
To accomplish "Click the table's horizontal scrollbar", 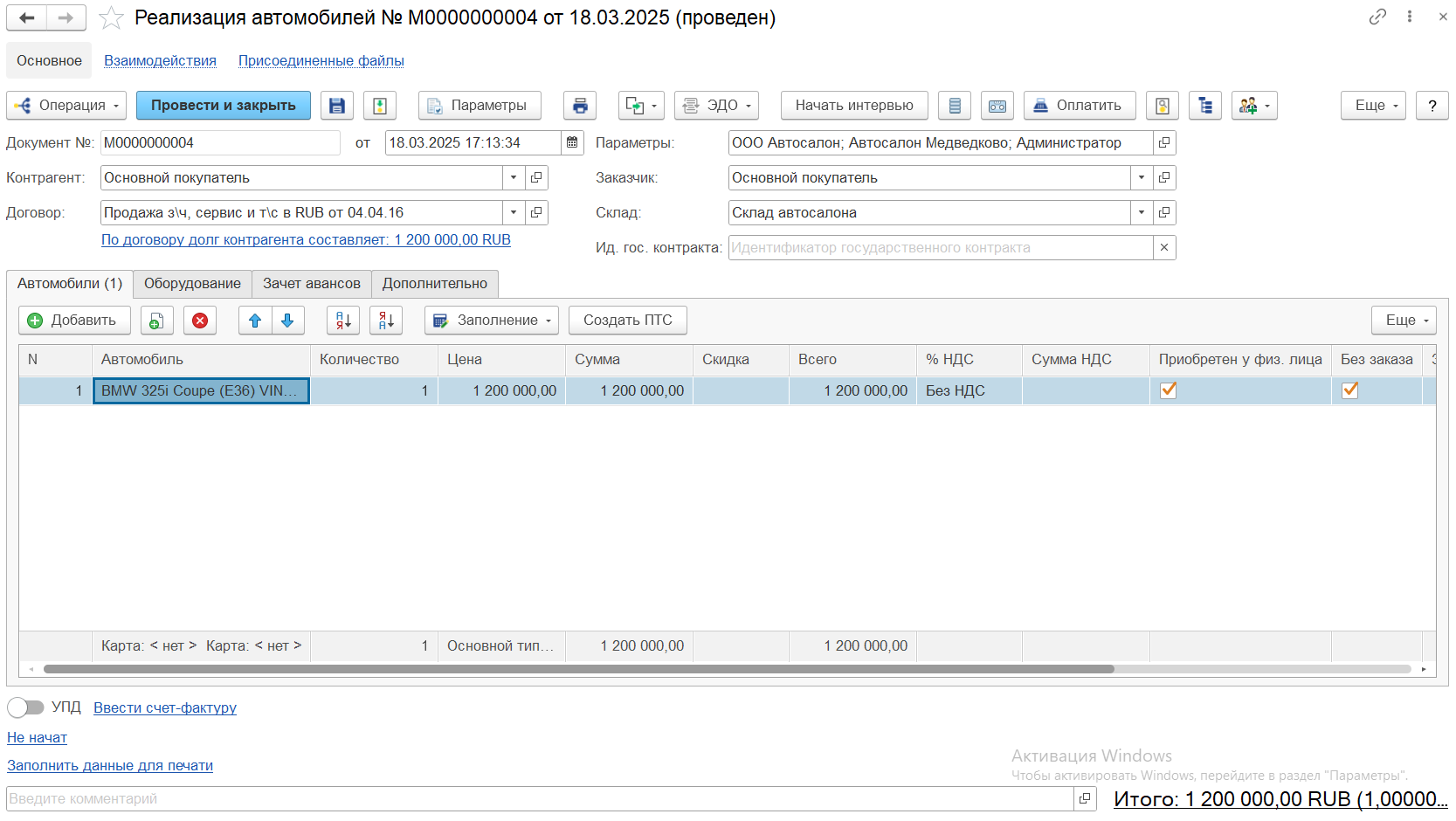I will point(578,669).
